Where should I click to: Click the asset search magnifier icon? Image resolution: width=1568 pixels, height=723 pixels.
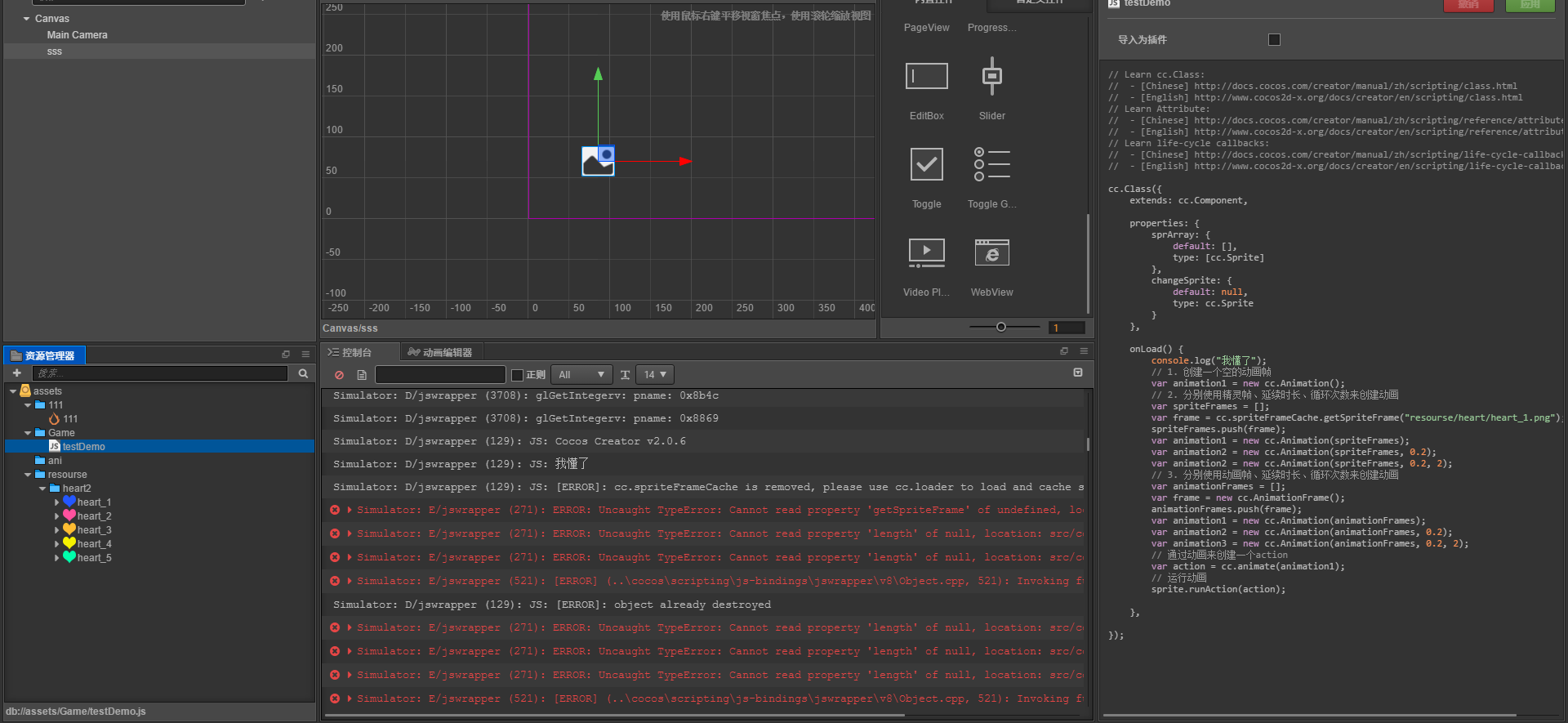(303, 373)
